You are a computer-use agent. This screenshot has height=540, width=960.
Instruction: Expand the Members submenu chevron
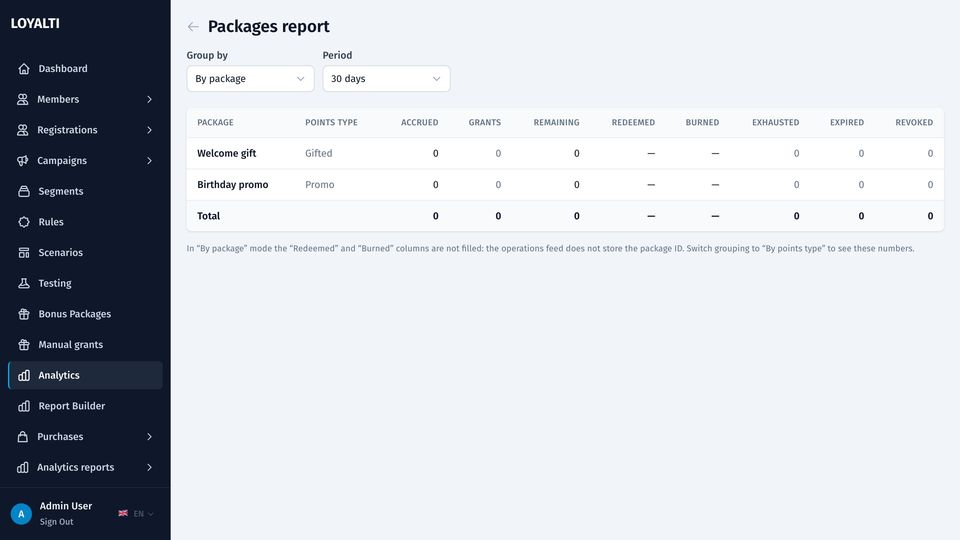[149, 99]
